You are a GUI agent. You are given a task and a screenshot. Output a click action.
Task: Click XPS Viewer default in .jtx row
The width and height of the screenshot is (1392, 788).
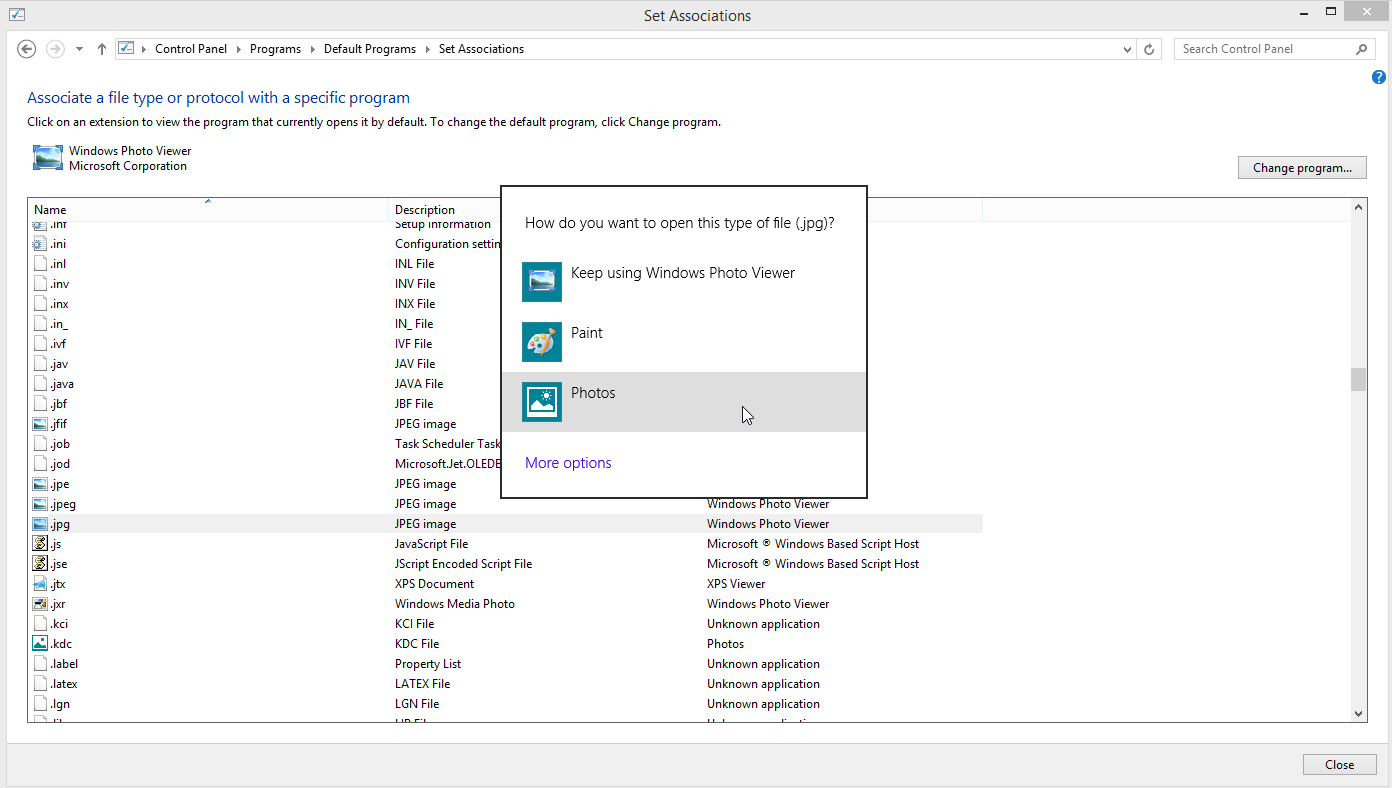coord(736,584)
